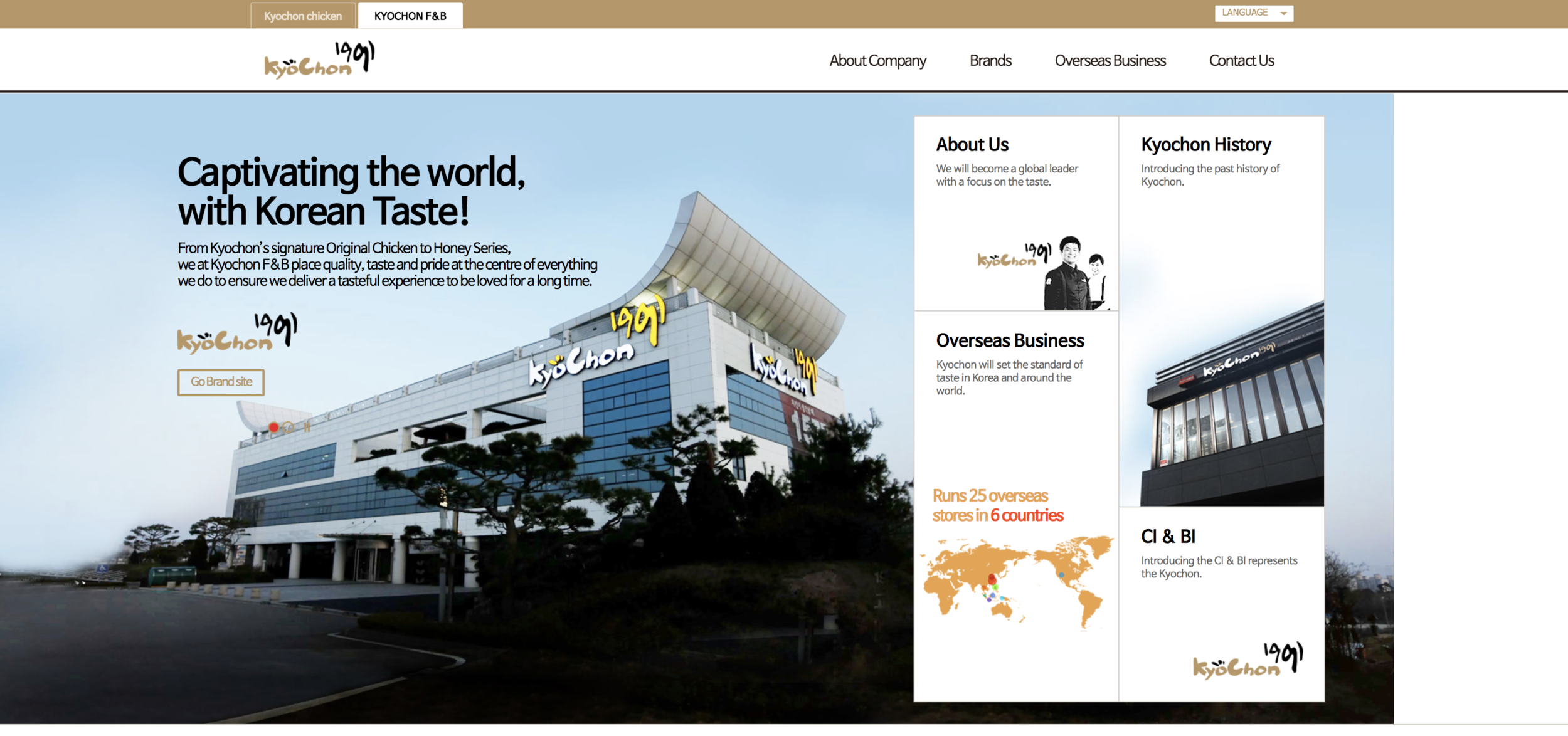
Task: Open the About Us card heading
Action: (x=972, y=145)
